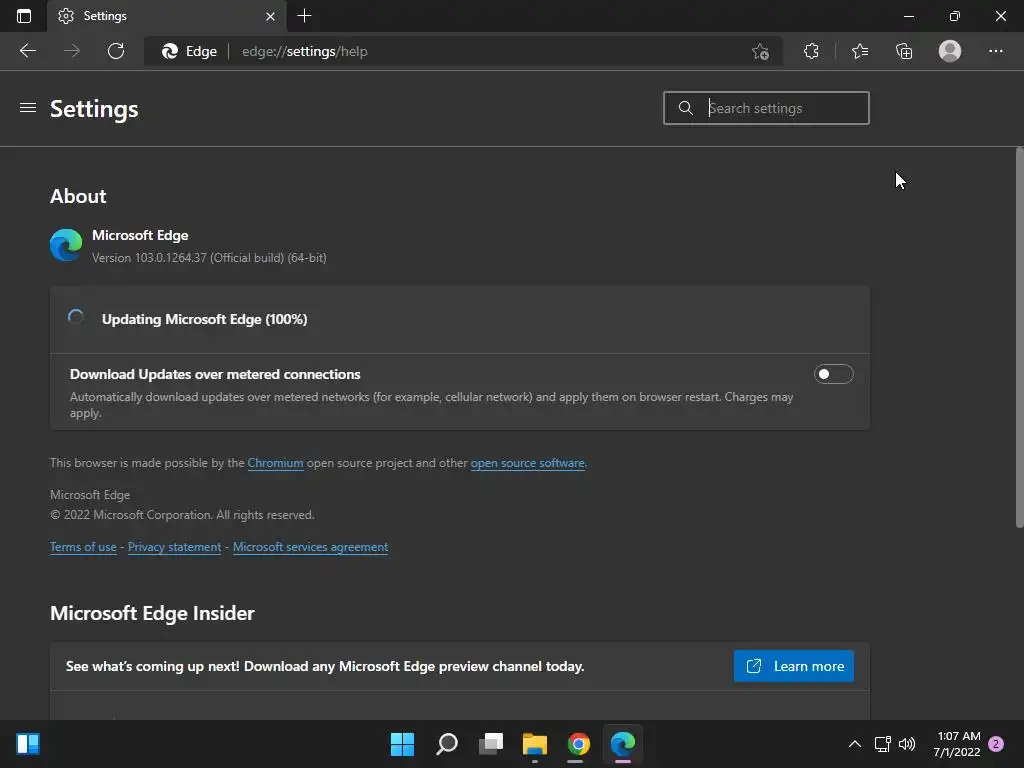Click the forward navigation arrow
Image resolution: width=1024 pixels, height=768 pixels.
tap(72, 51)
